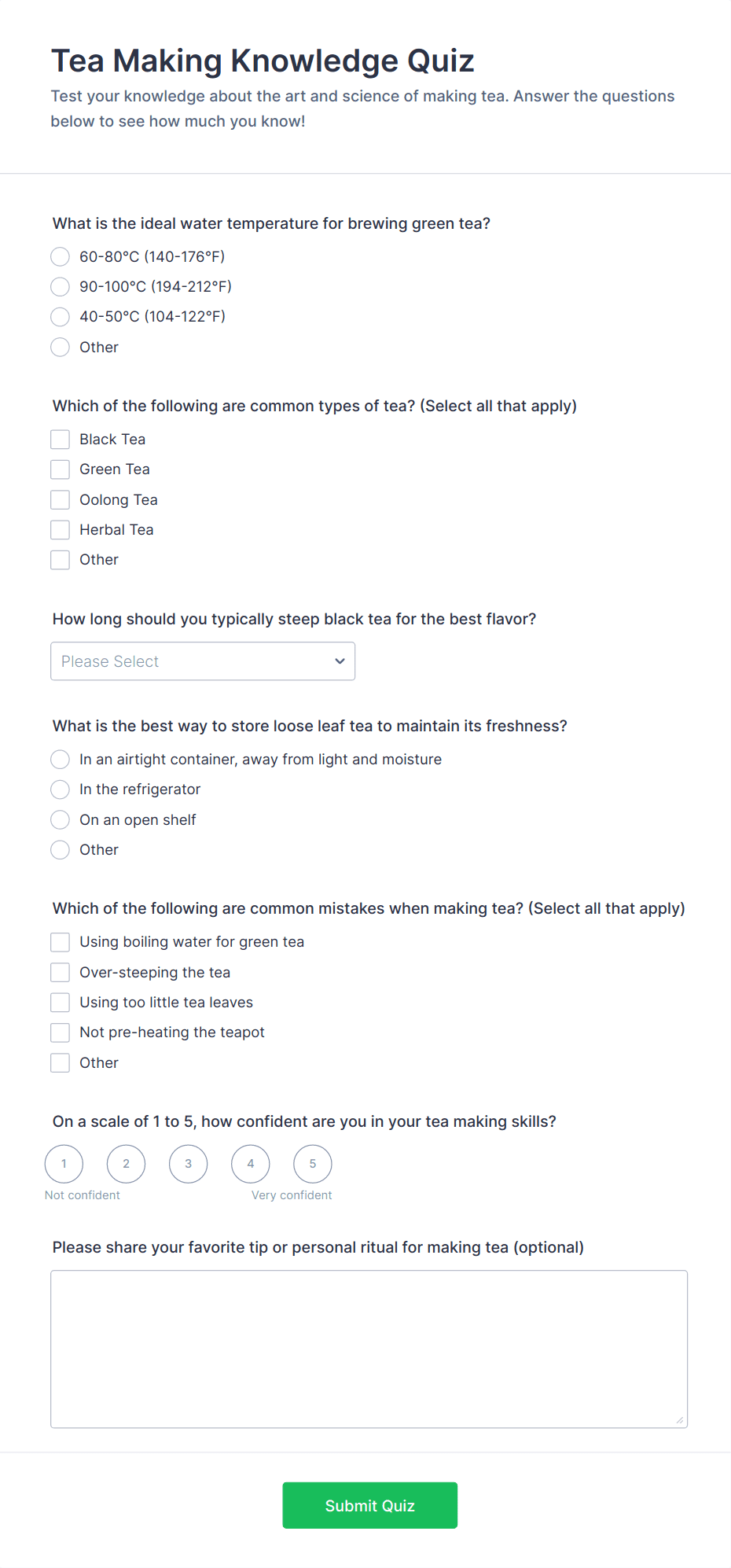Tick the Green Tea checkbox
The width and height of the screenshot is (731, 1568).
pos(61,469)
